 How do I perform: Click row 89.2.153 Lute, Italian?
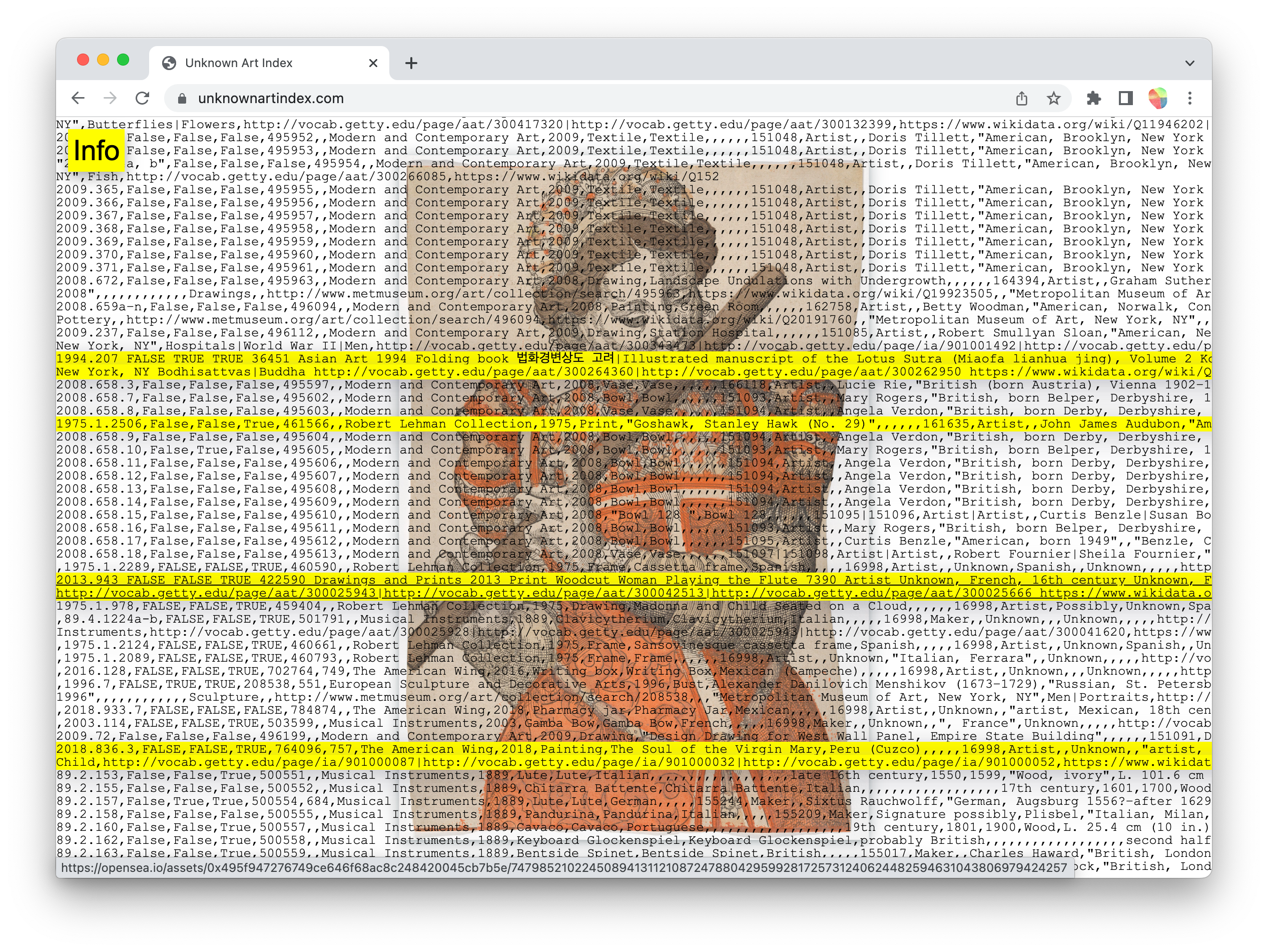(633, 775)
